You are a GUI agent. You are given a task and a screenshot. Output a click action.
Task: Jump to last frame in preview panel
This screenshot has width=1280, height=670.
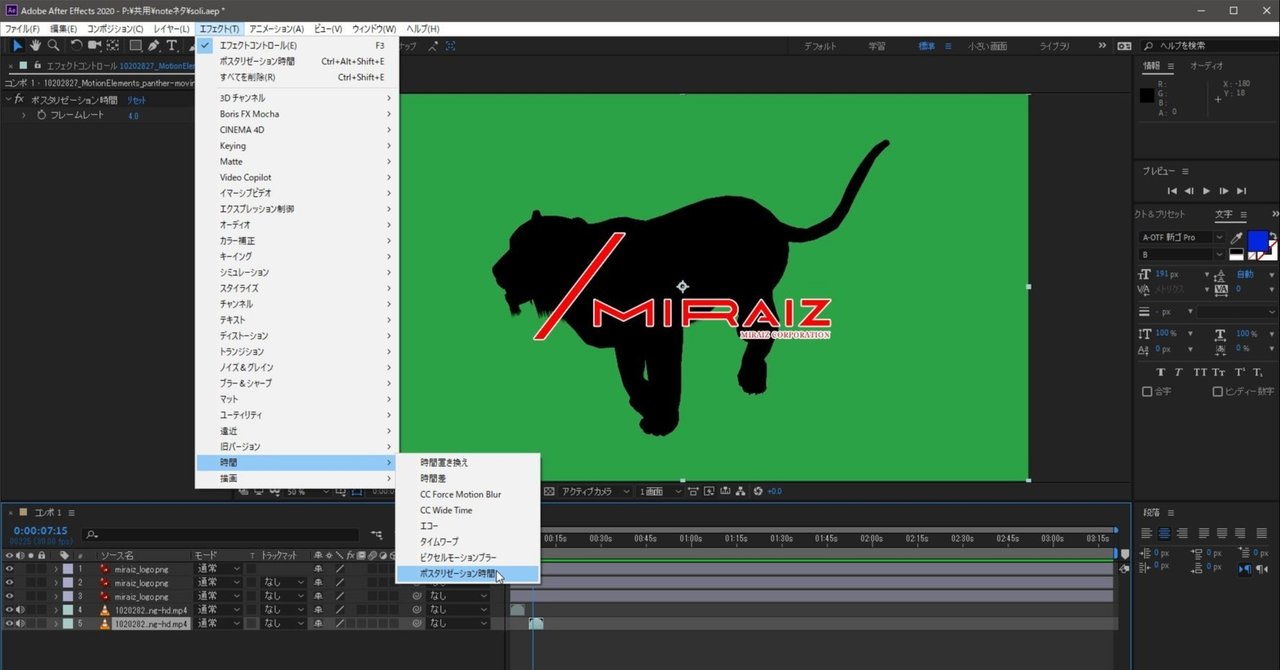[1241, 191]
